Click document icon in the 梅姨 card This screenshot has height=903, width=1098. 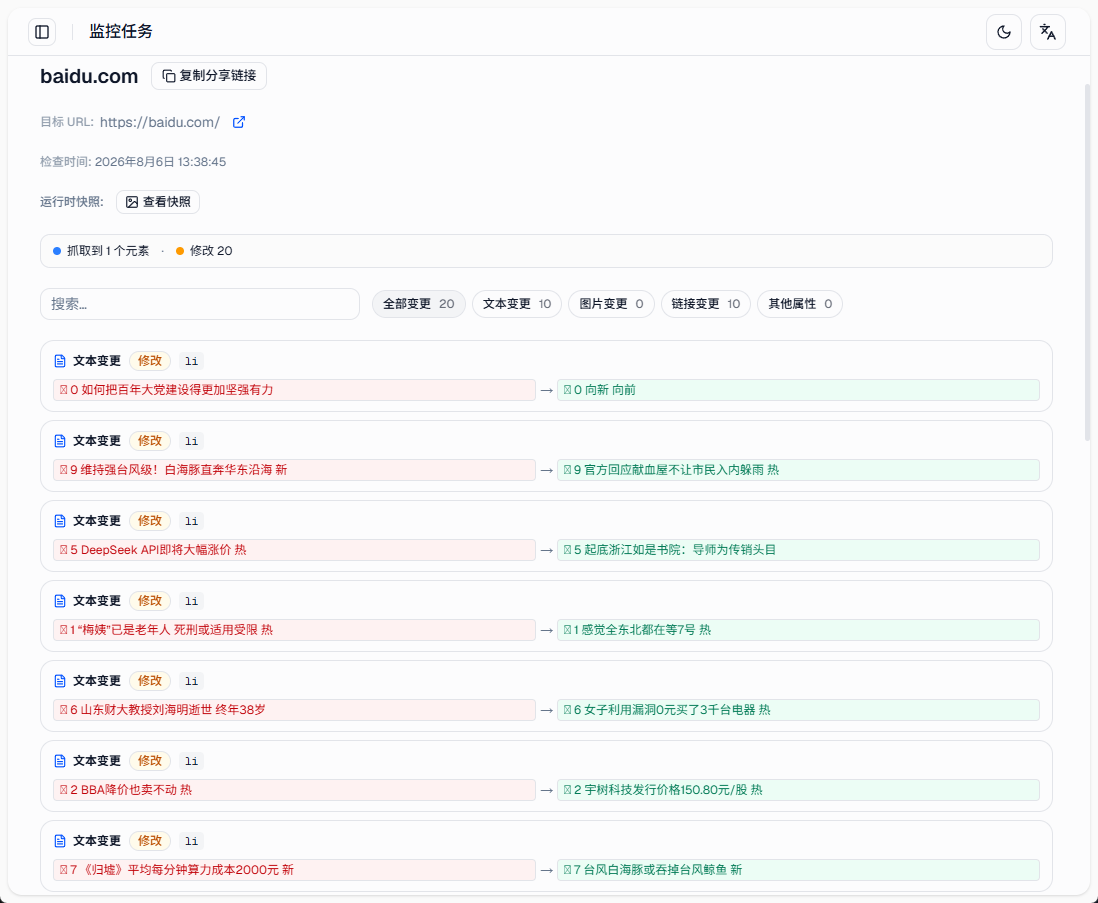(x=60, y=601)
